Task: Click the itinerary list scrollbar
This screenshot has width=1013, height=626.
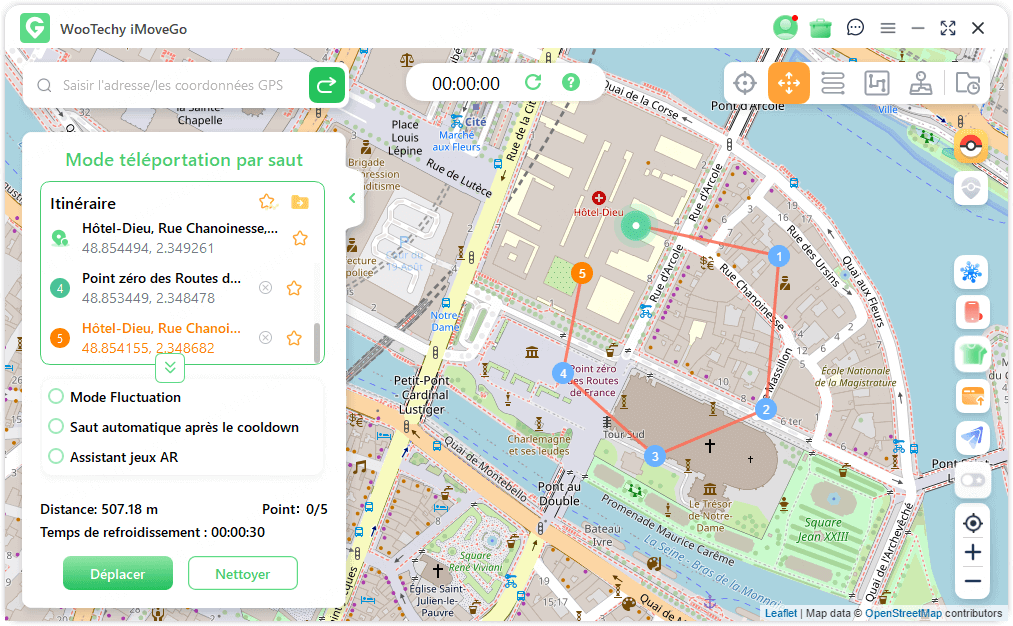Action: [317, 342]
